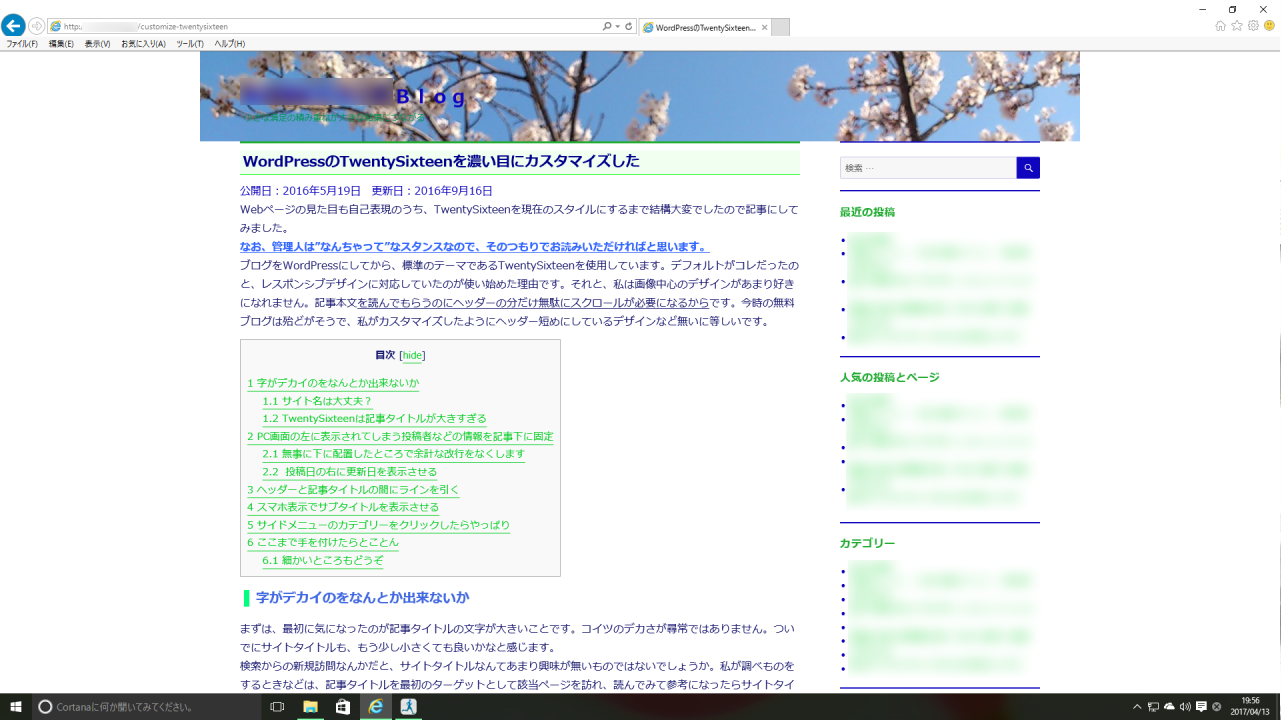Click the Cortana search box
This screenshot has height=720, width=1281.
(x=145, y=706)
